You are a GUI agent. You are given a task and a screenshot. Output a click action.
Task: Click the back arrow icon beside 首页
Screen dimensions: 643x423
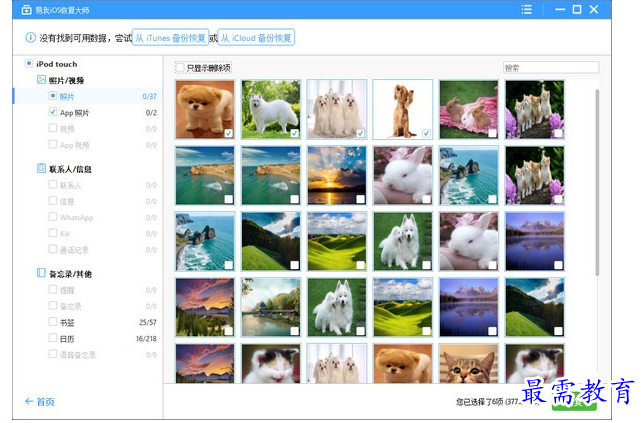(29, 401)
